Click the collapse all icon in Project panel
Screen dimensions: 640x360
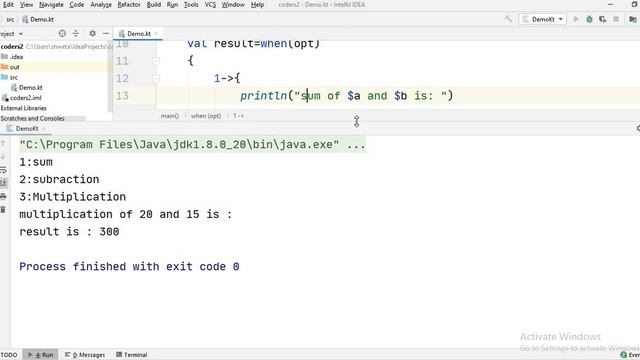76,33
